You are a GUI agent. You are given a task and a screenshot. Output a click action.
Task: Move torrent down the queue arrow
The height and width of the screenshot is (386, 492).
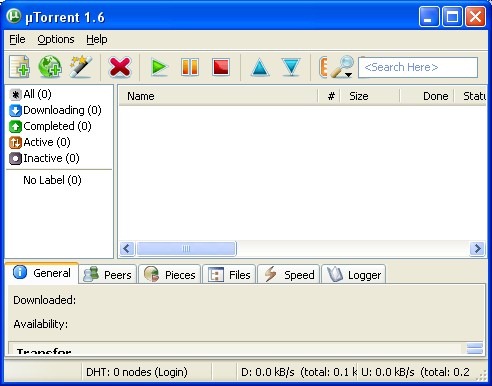click(x=291, y=67)
